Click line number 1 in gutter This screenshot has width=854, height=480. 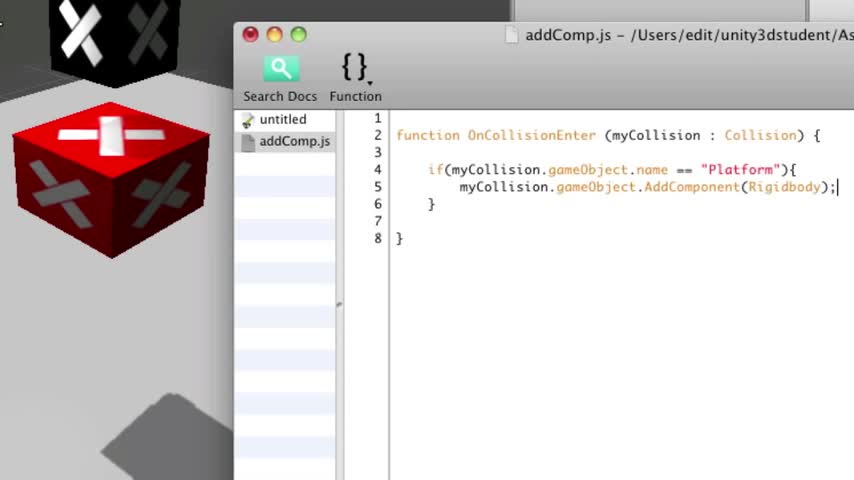[x=377, y=118]
